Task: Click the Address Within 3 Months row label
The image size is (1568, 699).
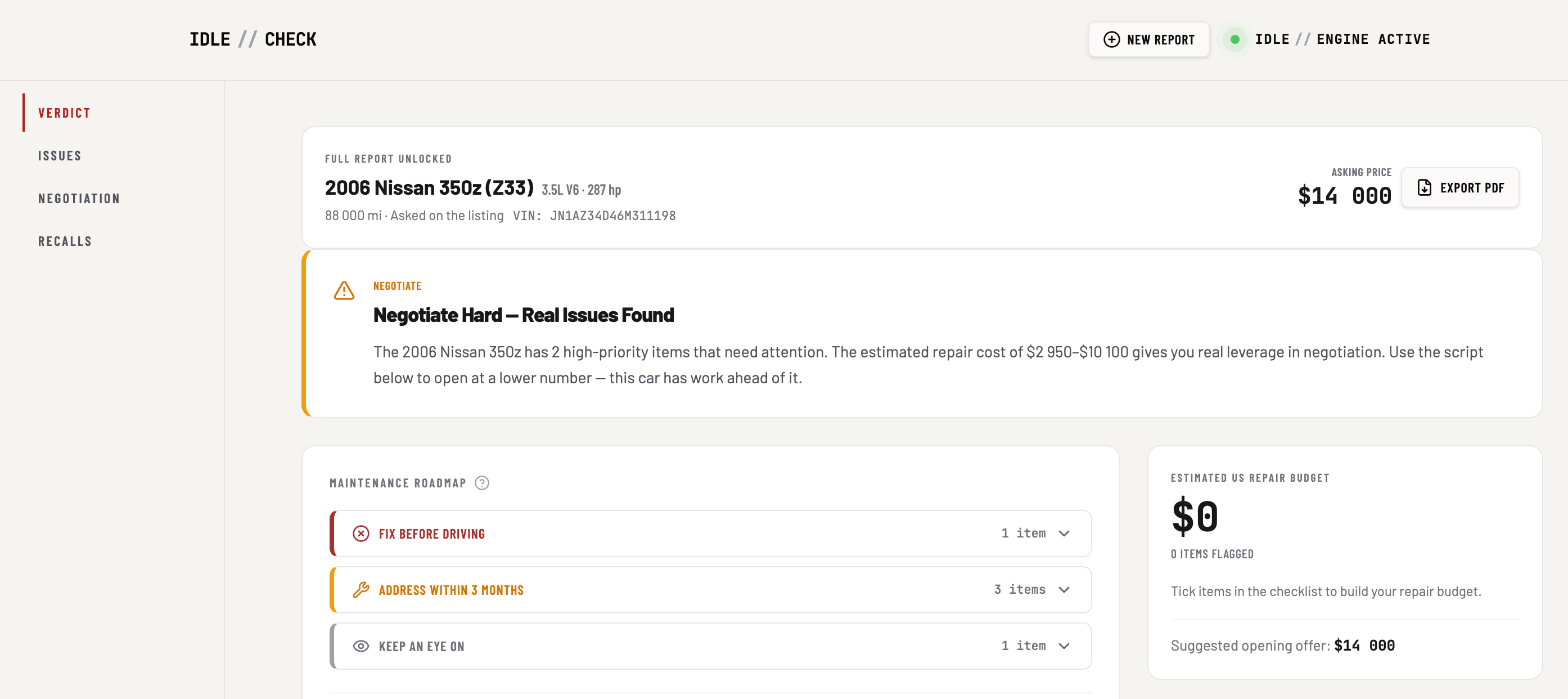Action: point(451,589)
